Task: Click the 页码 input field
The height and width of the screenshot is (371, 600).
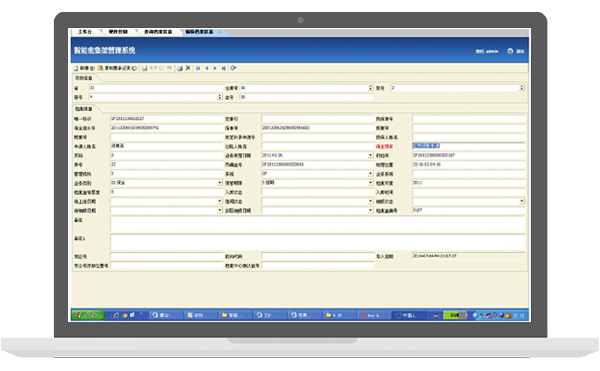Action: [166, 155]
